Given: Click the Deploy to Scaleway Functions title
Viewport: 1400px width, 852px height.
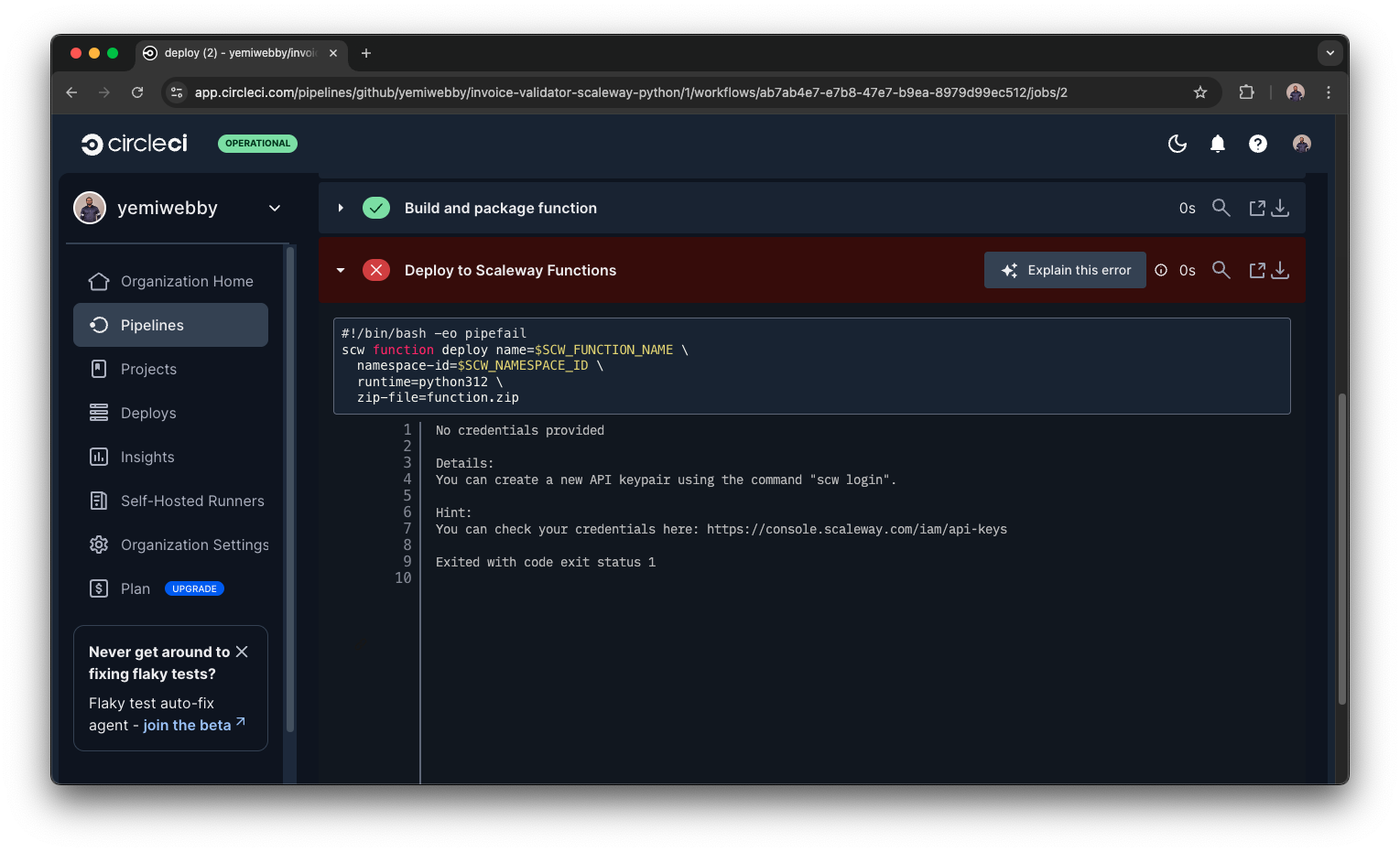Looking at the screenshot, I should coord(510,270).
